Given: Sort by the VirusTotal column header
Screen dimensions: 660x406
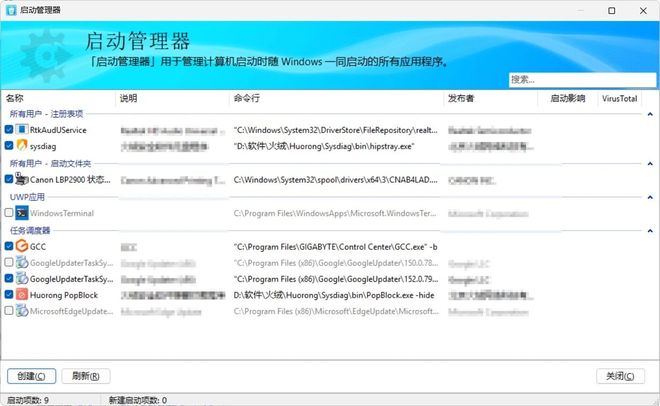Looking at the screenshot, I should pyautogui.click(x=620, y=98).
